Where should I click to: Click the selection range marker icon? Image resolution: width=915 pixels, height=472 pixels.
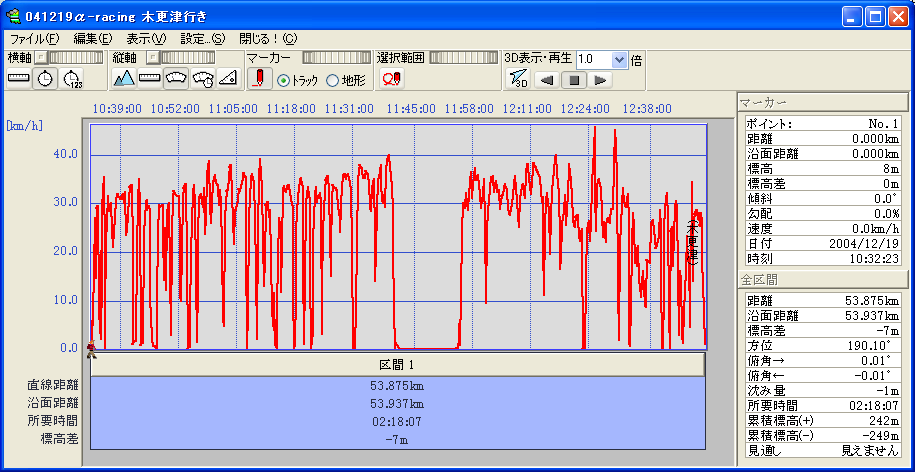pos(391,78)
